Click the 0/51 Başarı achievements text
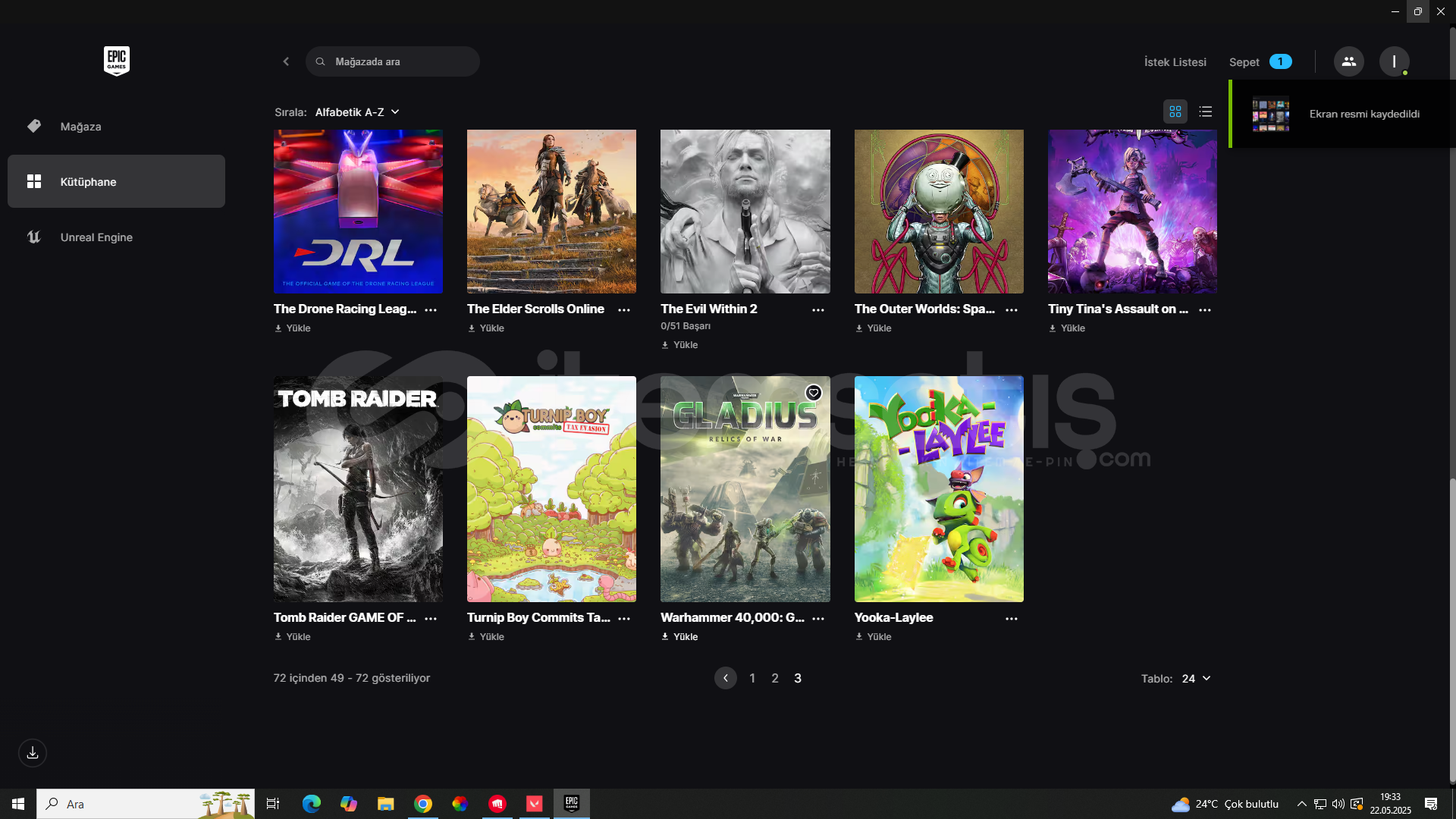 [x=686, y=326]
